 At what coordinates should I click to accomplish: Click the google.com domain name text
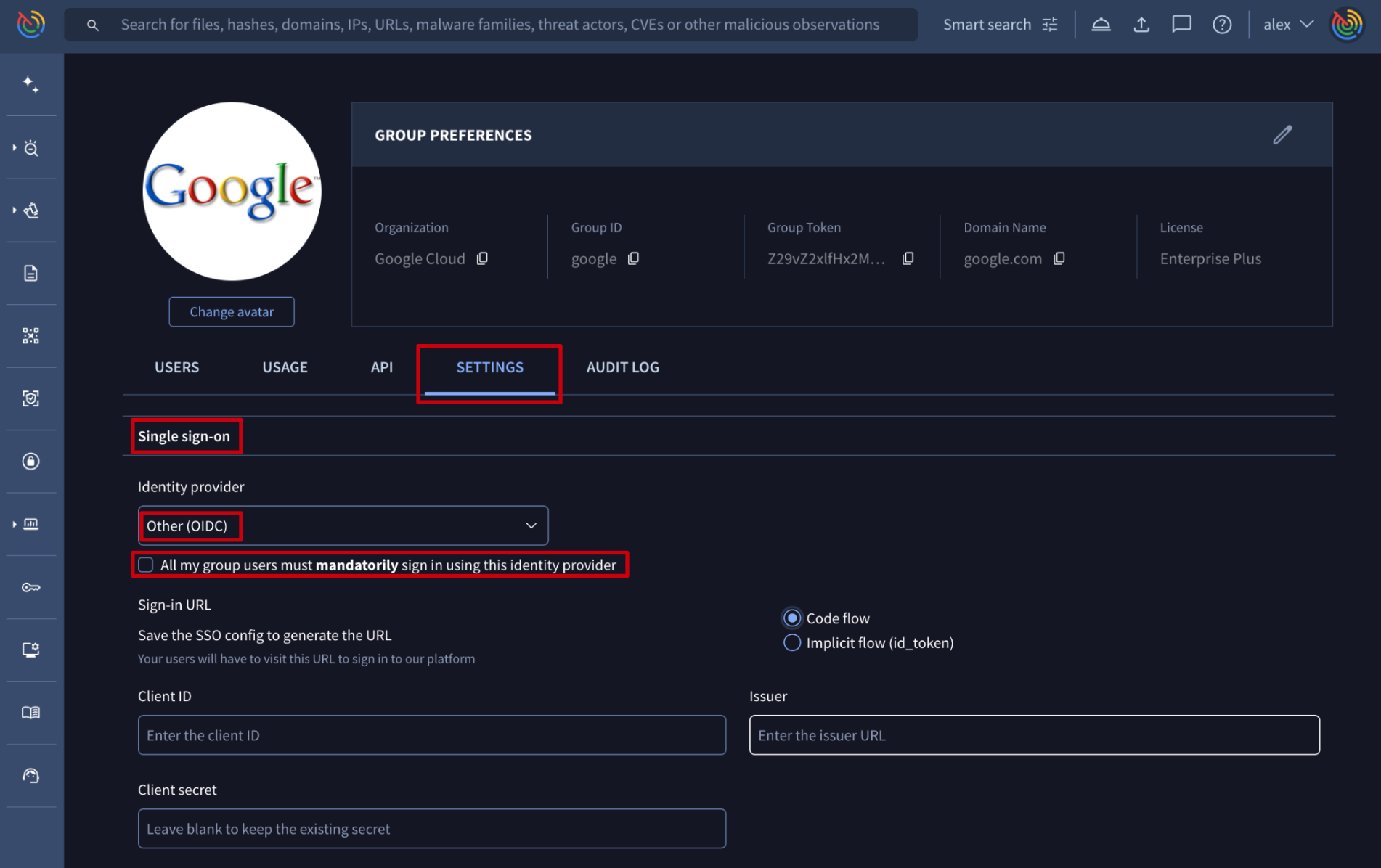click(1003, 259)
